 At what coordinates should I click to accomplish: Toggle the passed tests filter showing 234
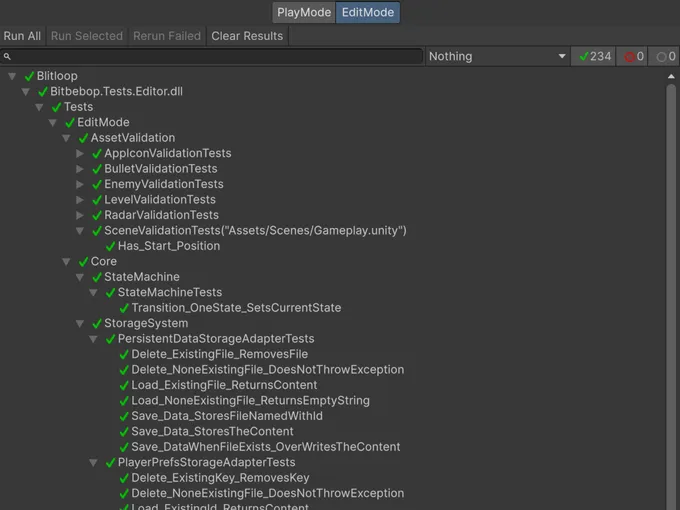click(x=593, y=57)
